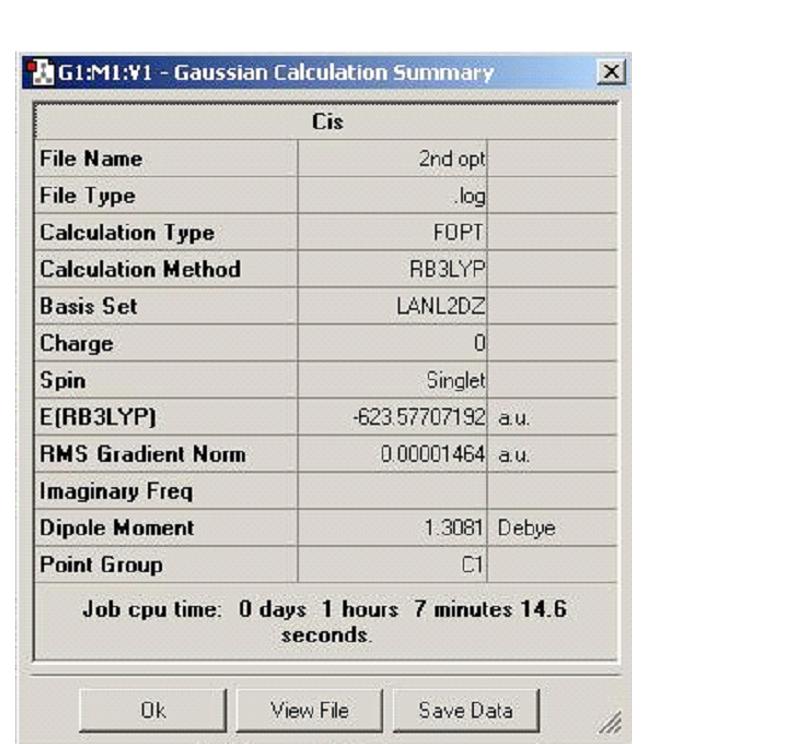Select the 'LANL2DZ' basis set value
This screenshot has width=796, height=744.
[441, 307]
